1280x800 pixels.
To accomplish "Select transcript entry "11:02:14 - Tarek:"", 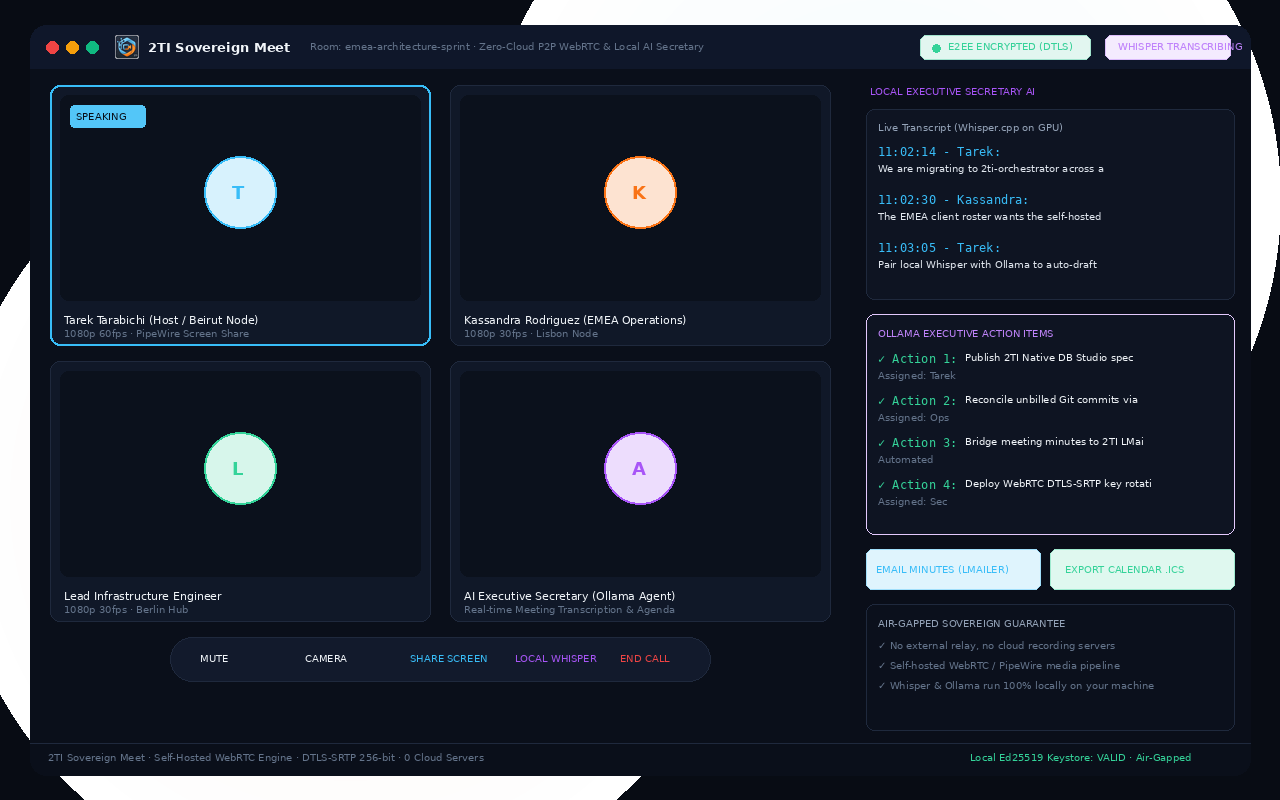I will pos(939,152).
